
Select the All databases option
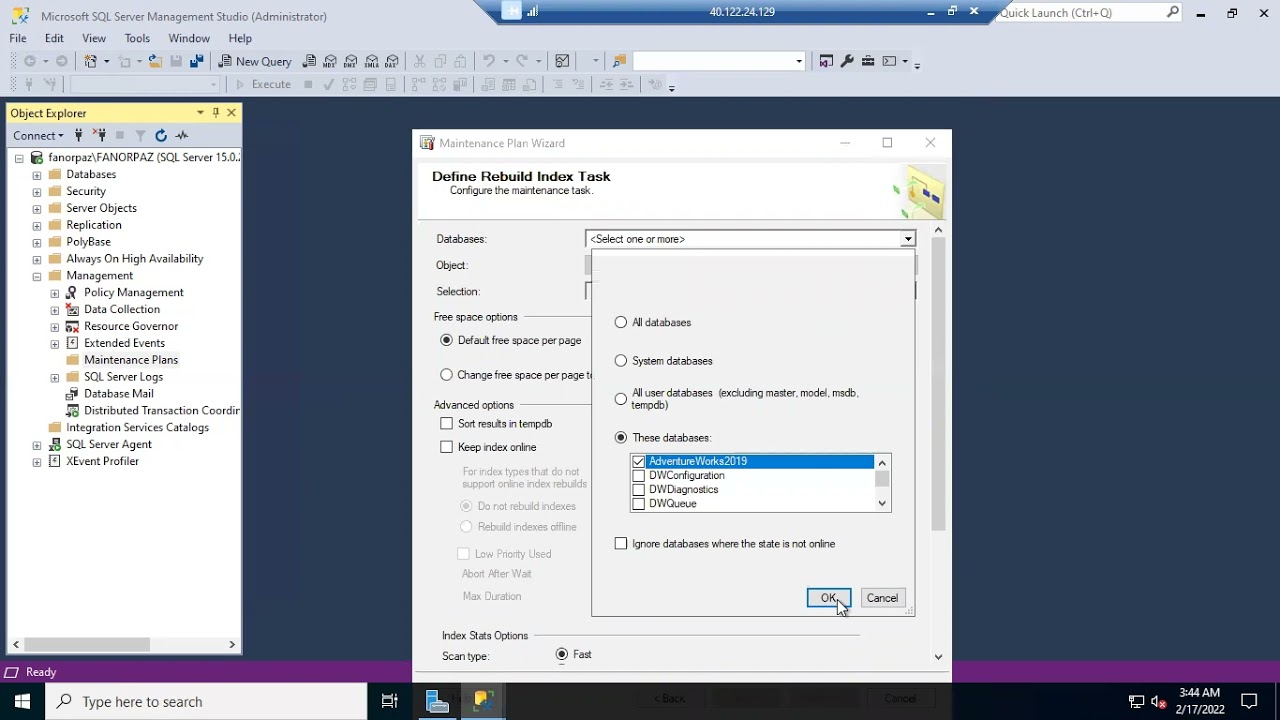pyautogui.click(x=621, y=322)
